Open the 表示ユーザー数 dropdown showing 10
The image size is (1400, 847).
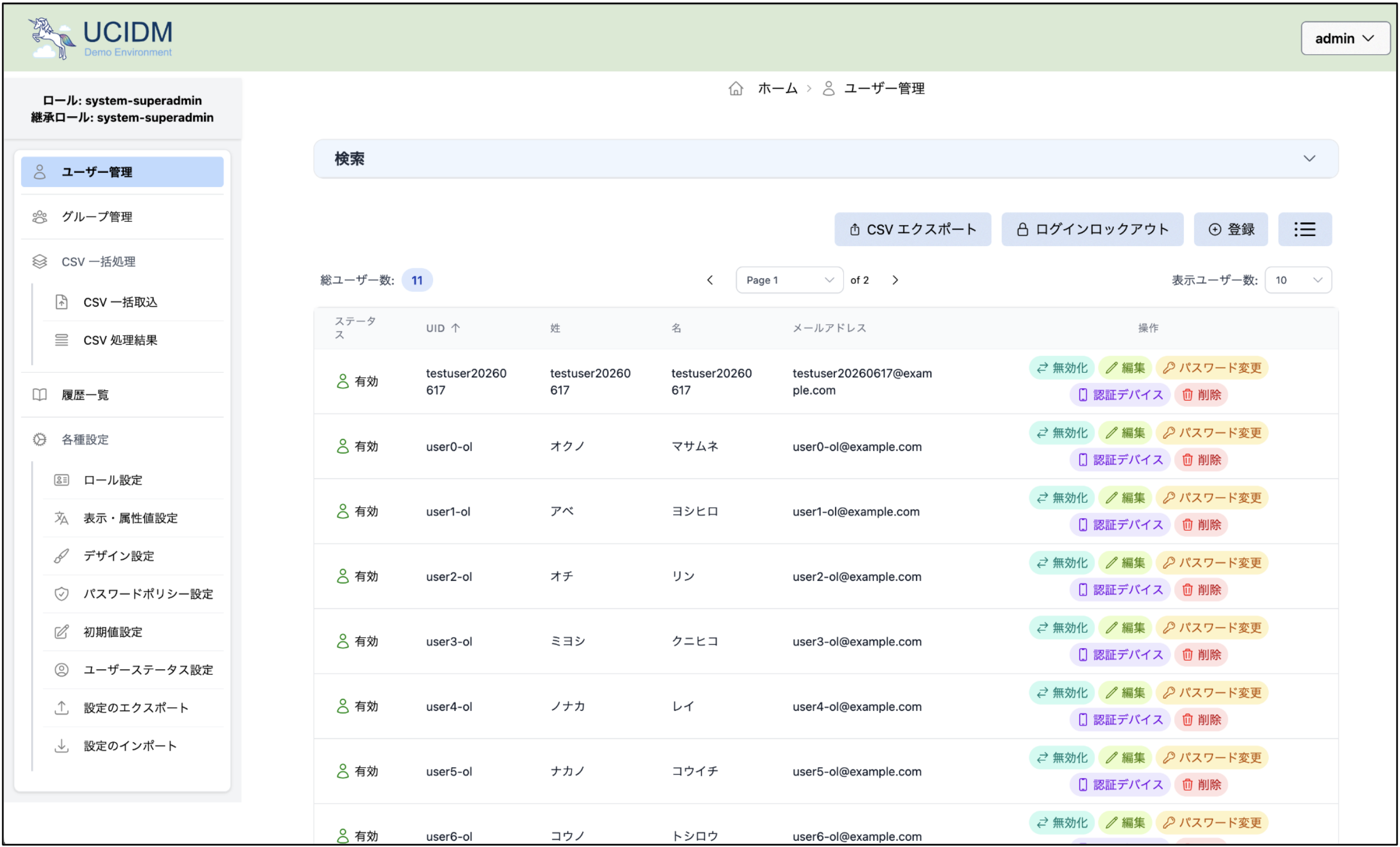coord(1297,280)
